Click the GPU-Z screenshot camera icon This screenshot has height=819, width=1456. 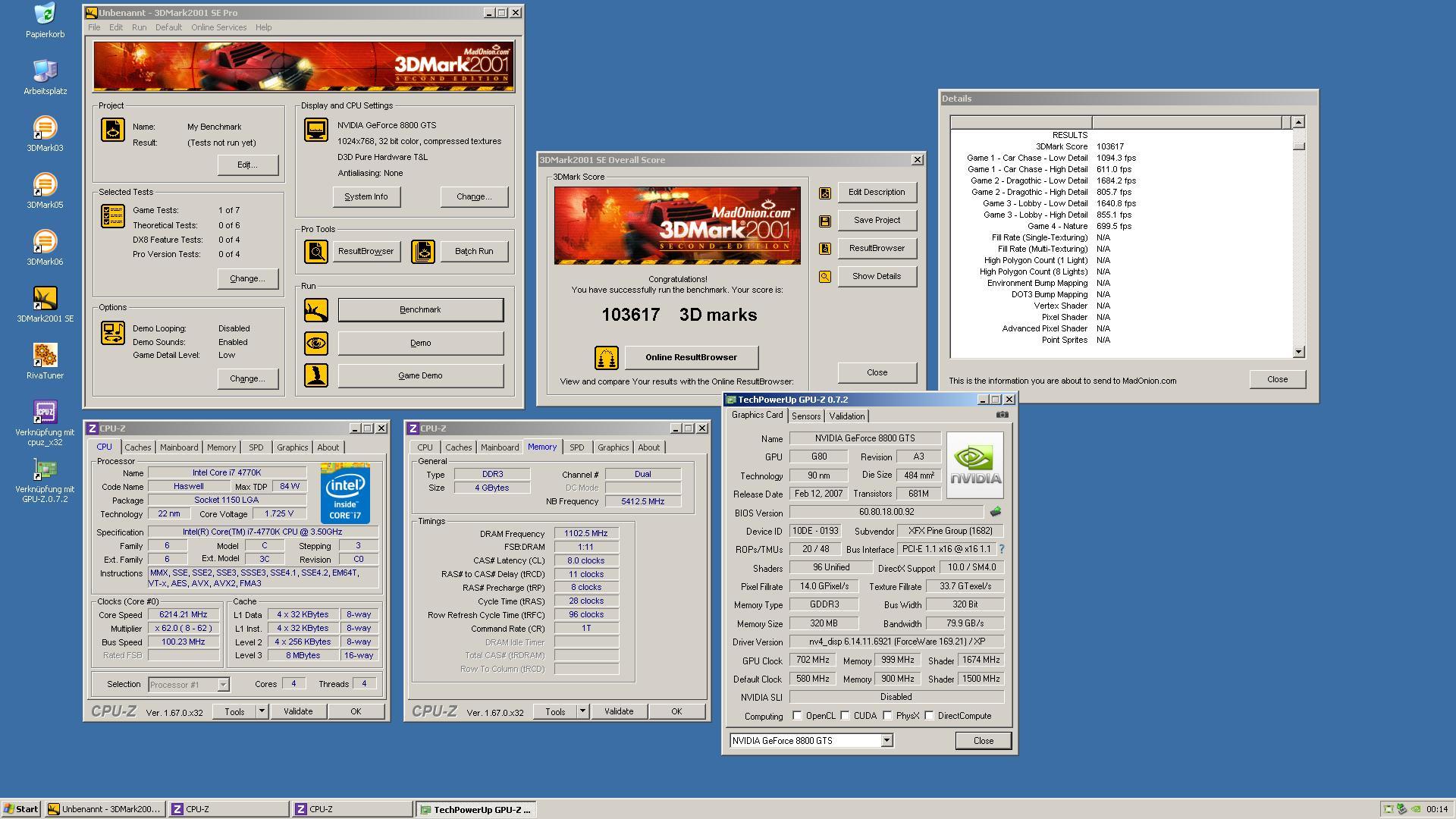(x=1002, y=415)
